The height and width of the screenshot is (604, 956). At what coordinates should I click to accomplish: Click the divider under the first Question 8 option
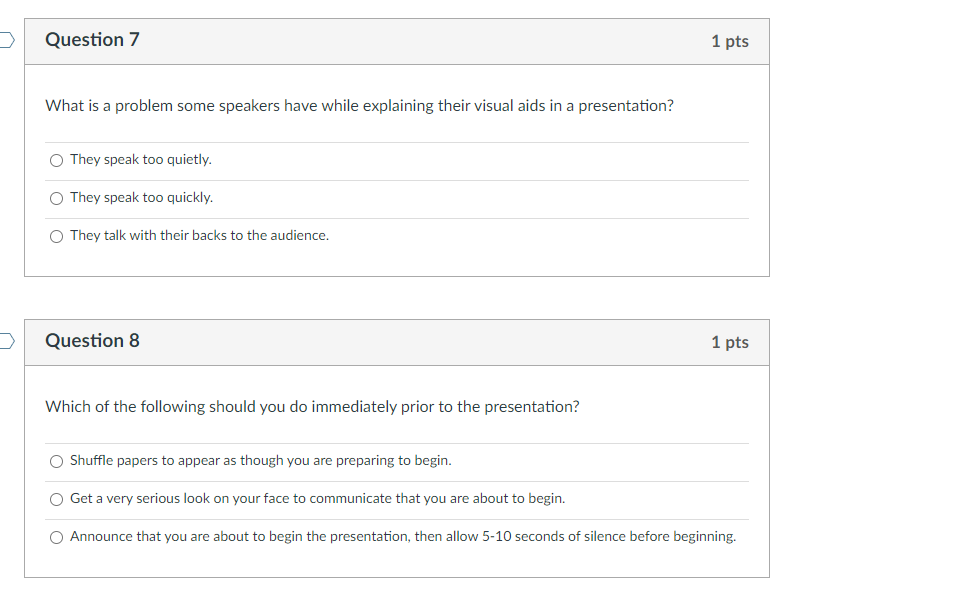(x=400, y=479)
